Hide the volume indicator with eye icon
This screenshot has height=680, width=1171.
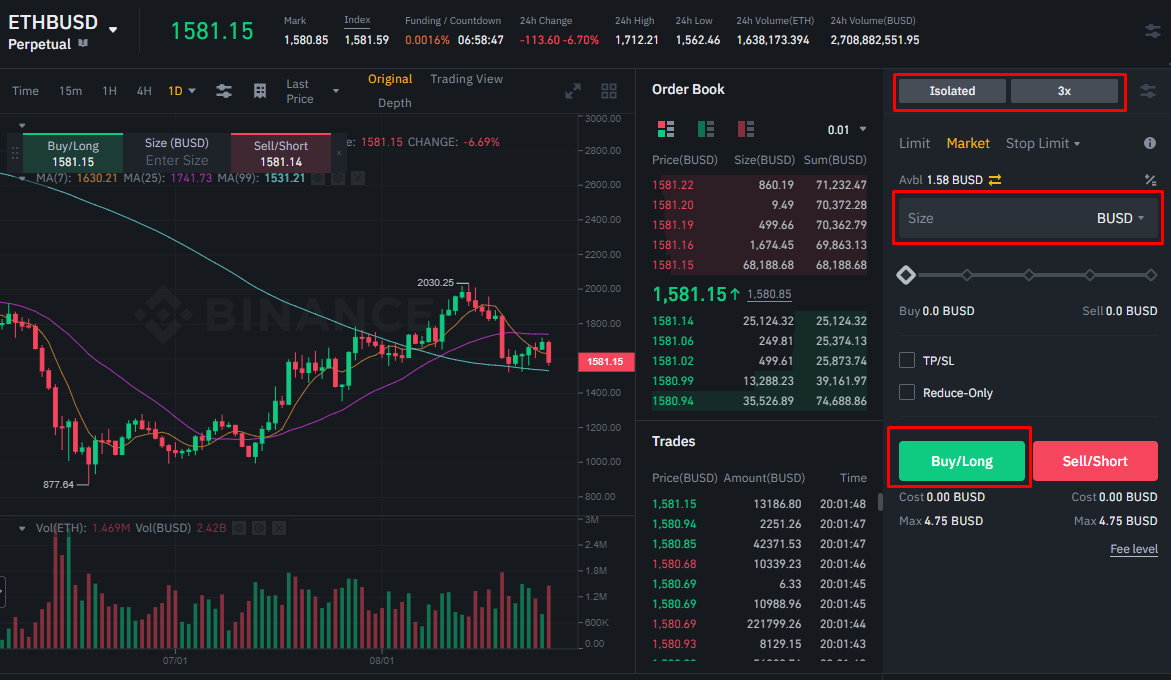point(239,528)
